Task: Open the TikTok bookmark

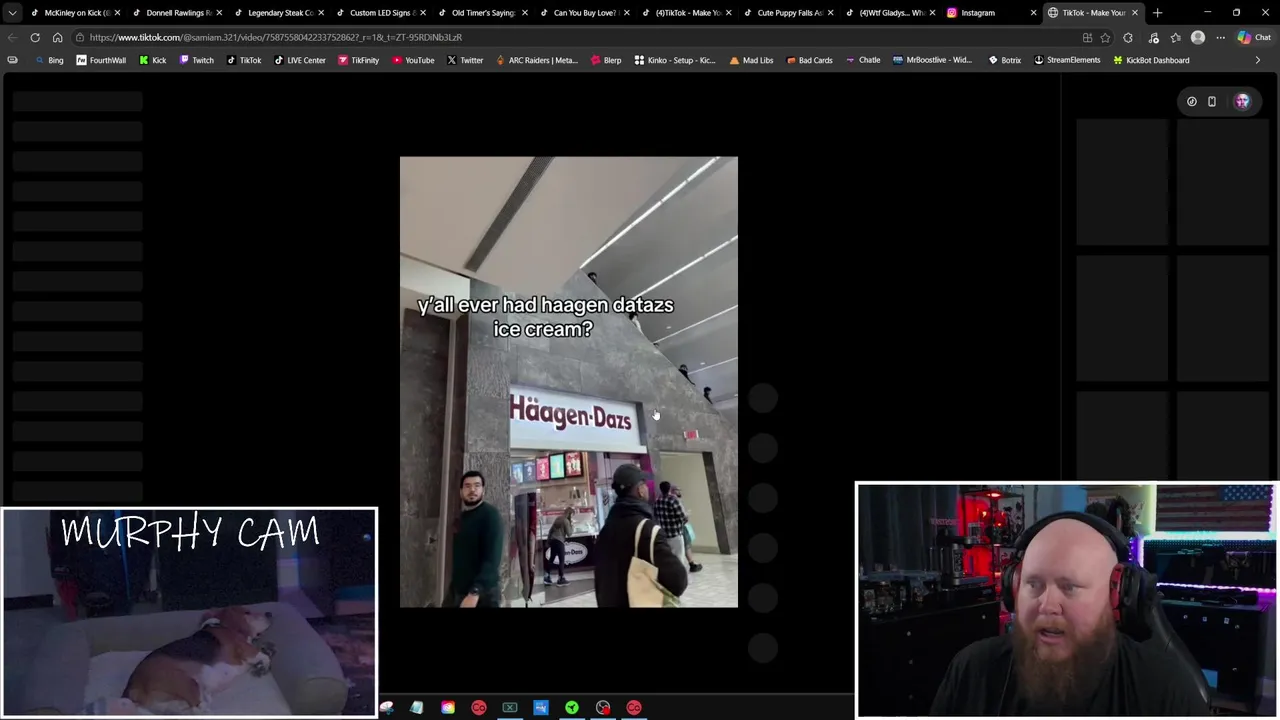Action: click(243, 60)
